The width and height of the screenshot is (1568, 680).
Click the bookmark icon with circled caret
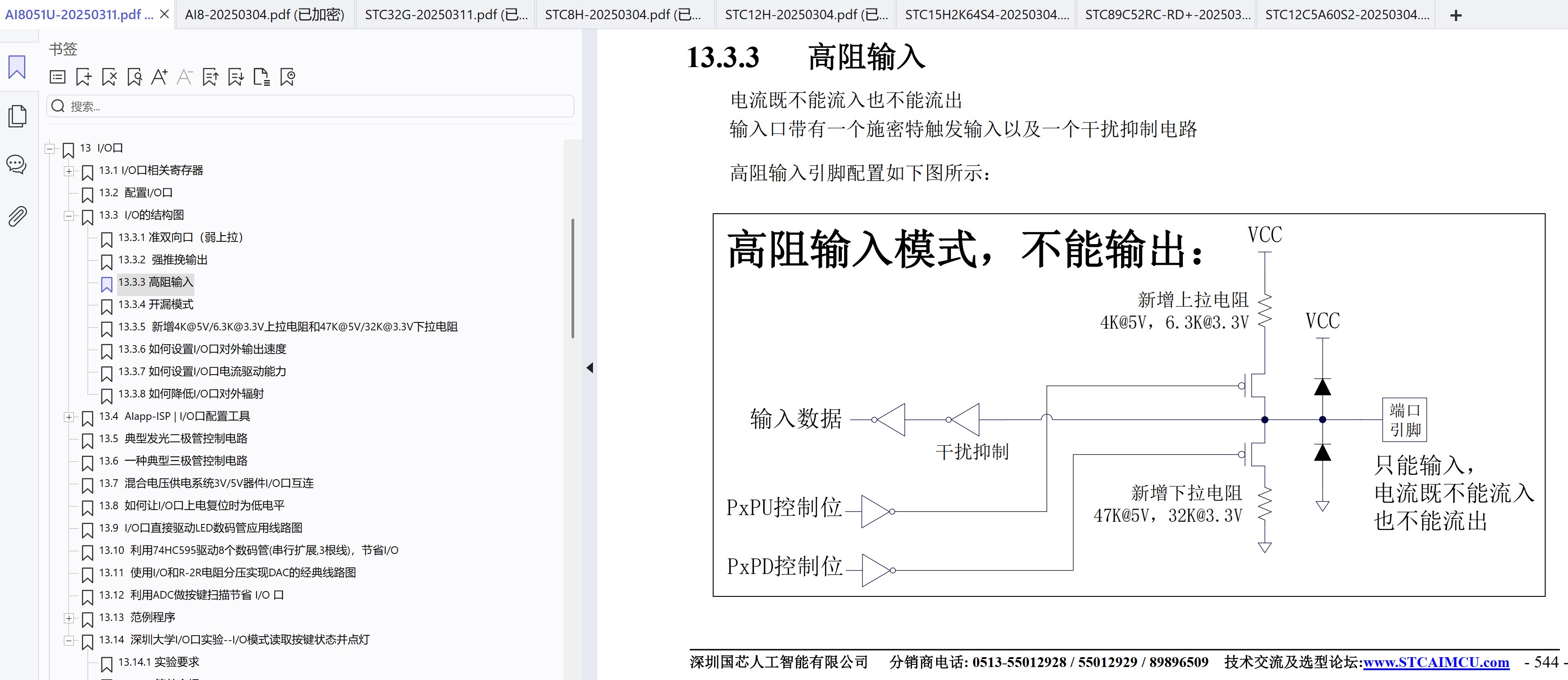287,77
